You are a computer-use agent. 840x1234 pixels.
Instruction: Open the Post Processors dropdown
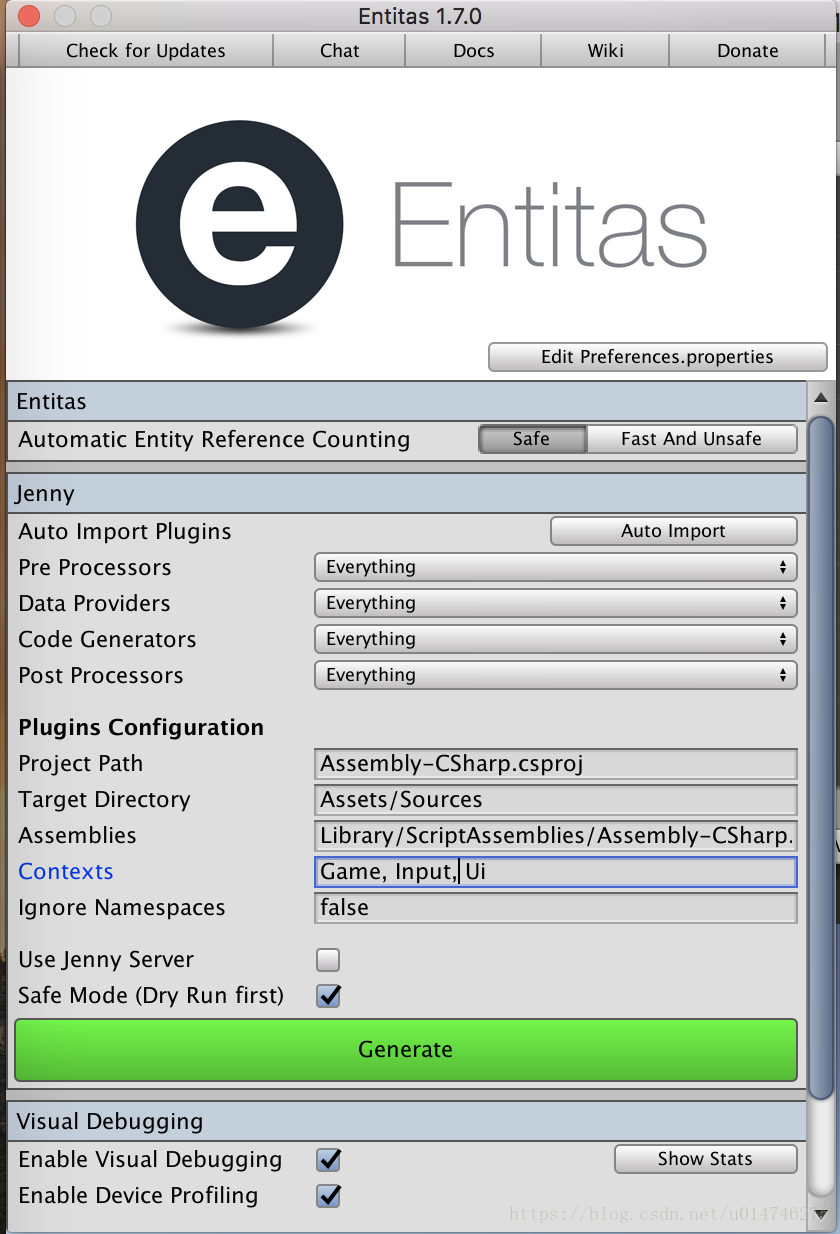click(x=555, y=675)
